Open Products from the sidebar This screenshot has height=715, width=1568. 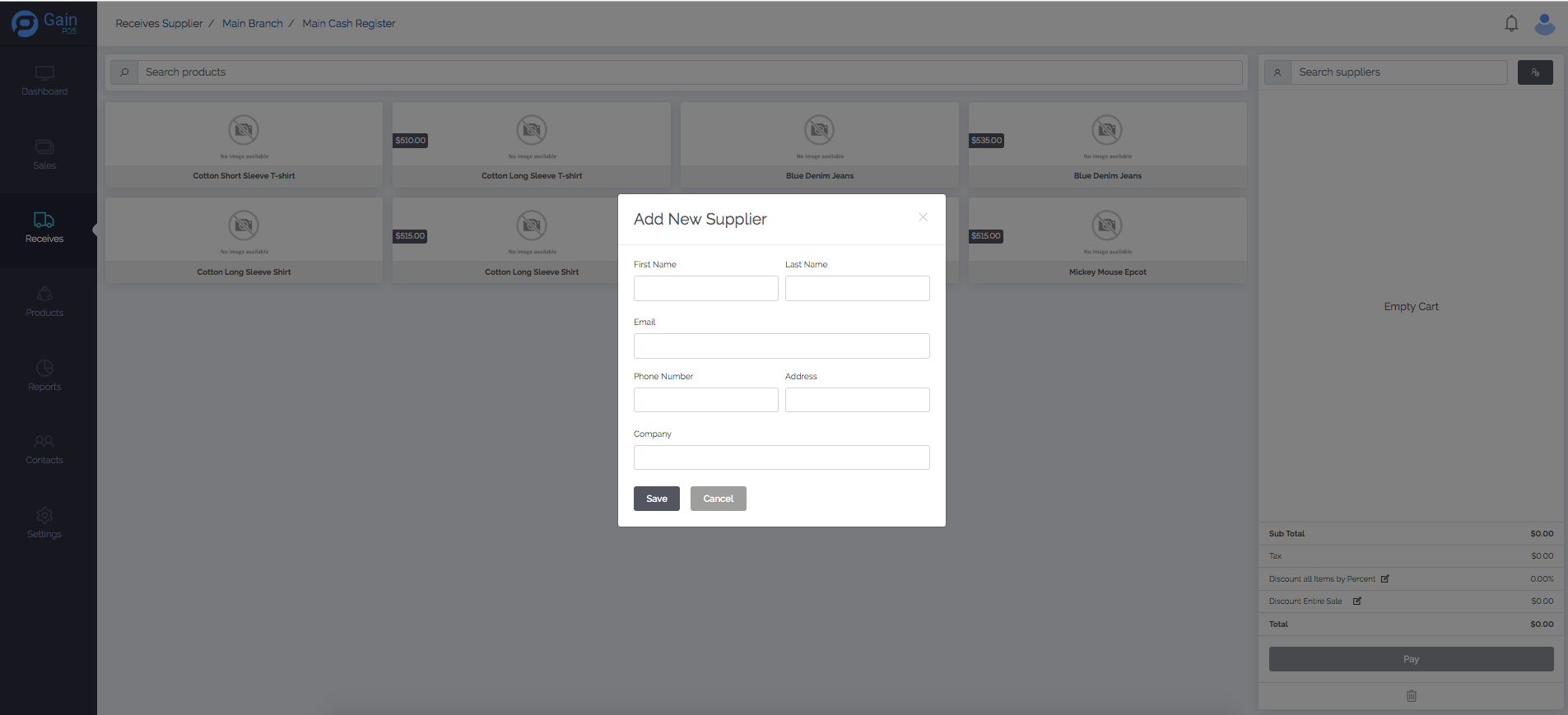coord(44,295)
